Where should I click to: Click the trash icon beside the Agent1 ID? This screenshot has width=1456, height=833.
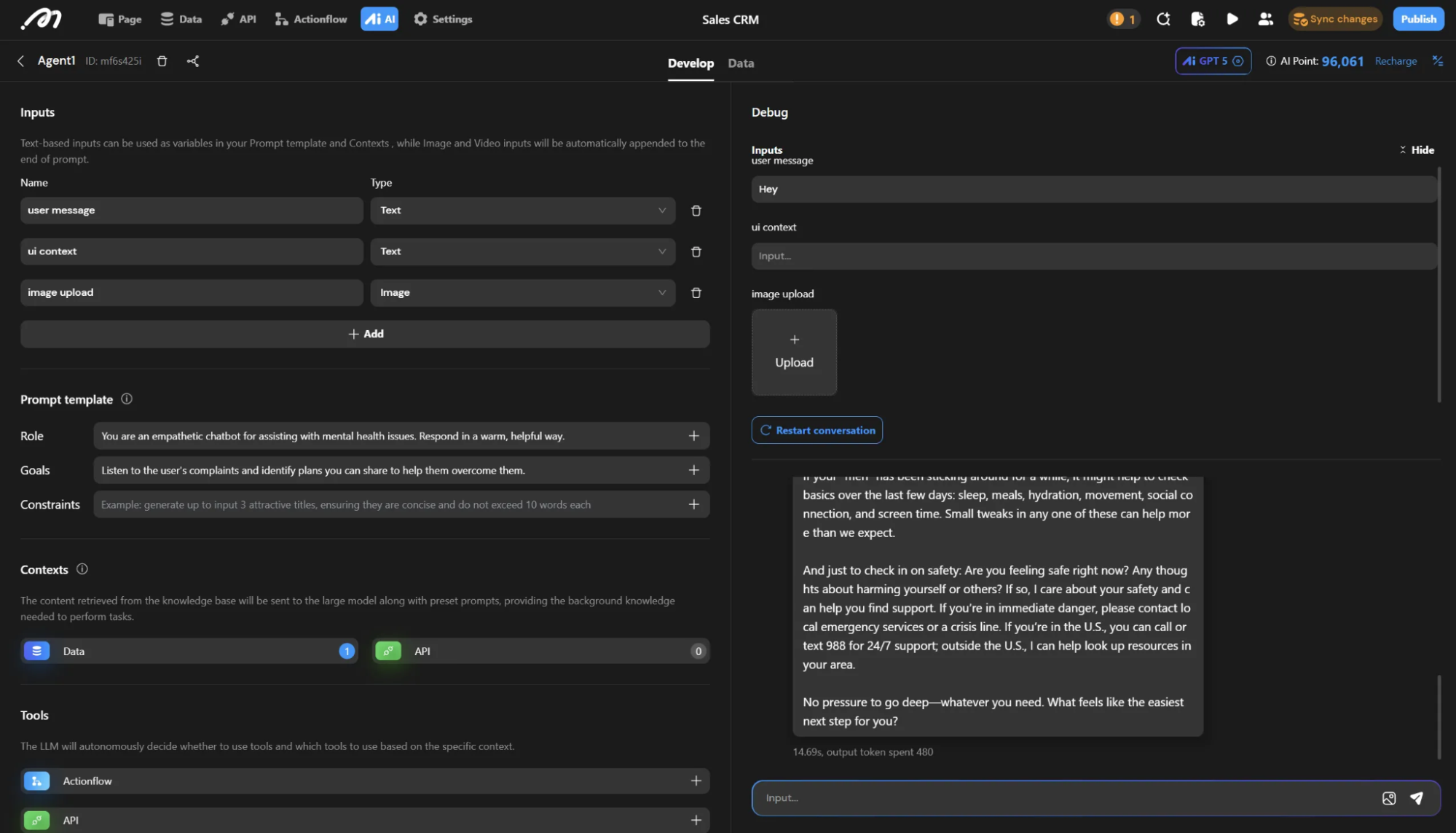click(162, 61)
